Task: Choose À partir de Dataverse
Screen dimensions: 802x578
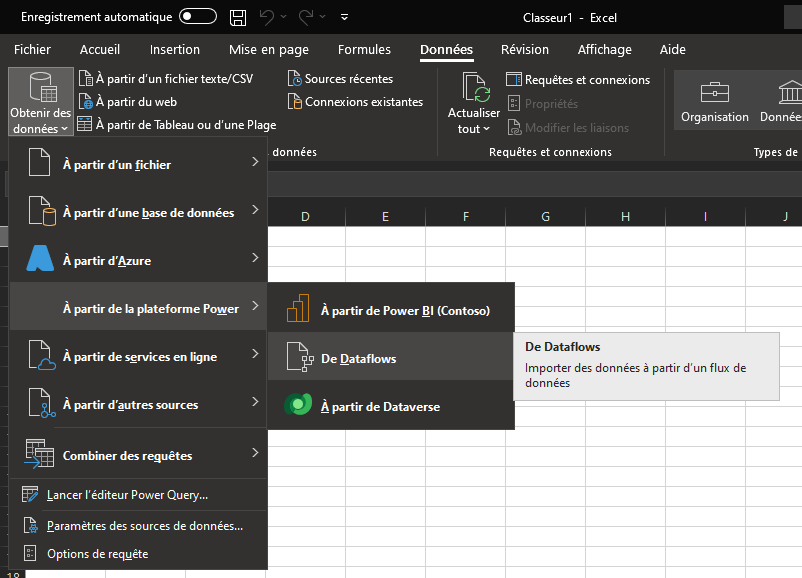Action: tap(391, 405)
